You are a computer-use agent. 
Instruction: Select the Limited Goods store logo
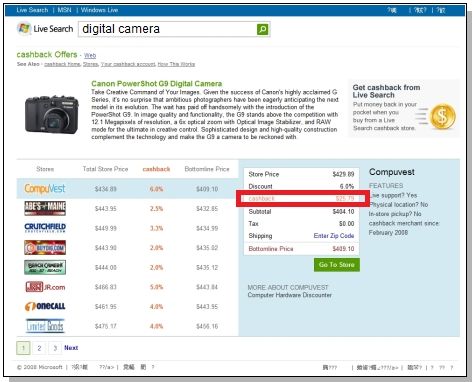point(45,326)
